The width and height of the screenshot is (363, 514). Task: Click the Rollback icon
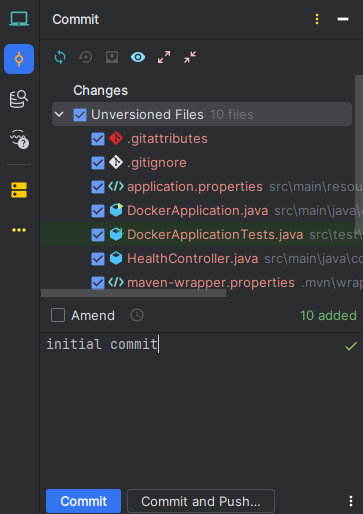click(x=86, y=57)
